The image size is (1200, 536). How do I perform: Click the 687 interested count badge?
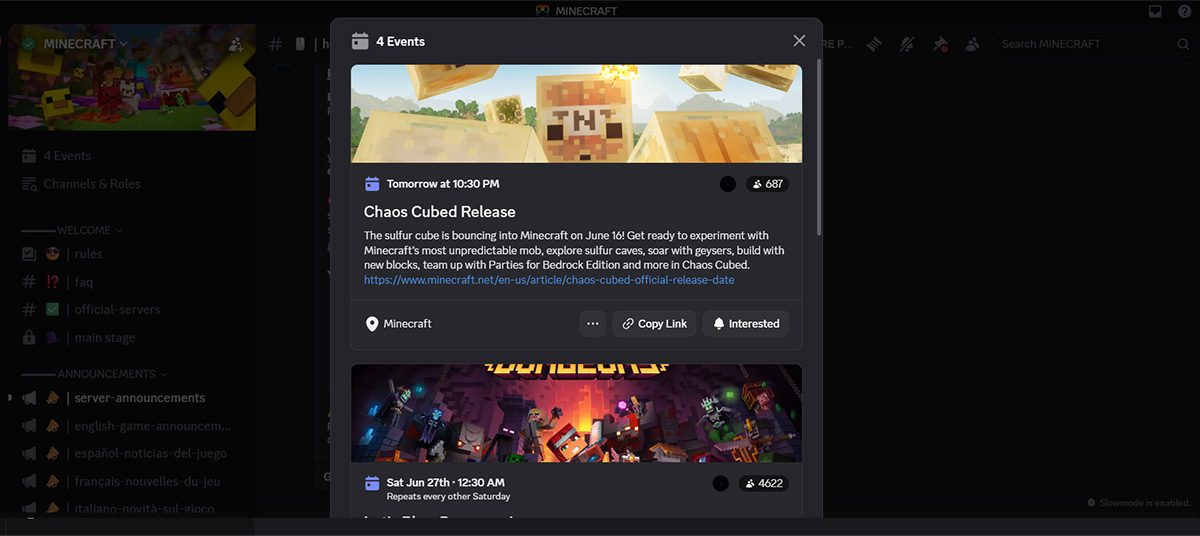[767, 184]
